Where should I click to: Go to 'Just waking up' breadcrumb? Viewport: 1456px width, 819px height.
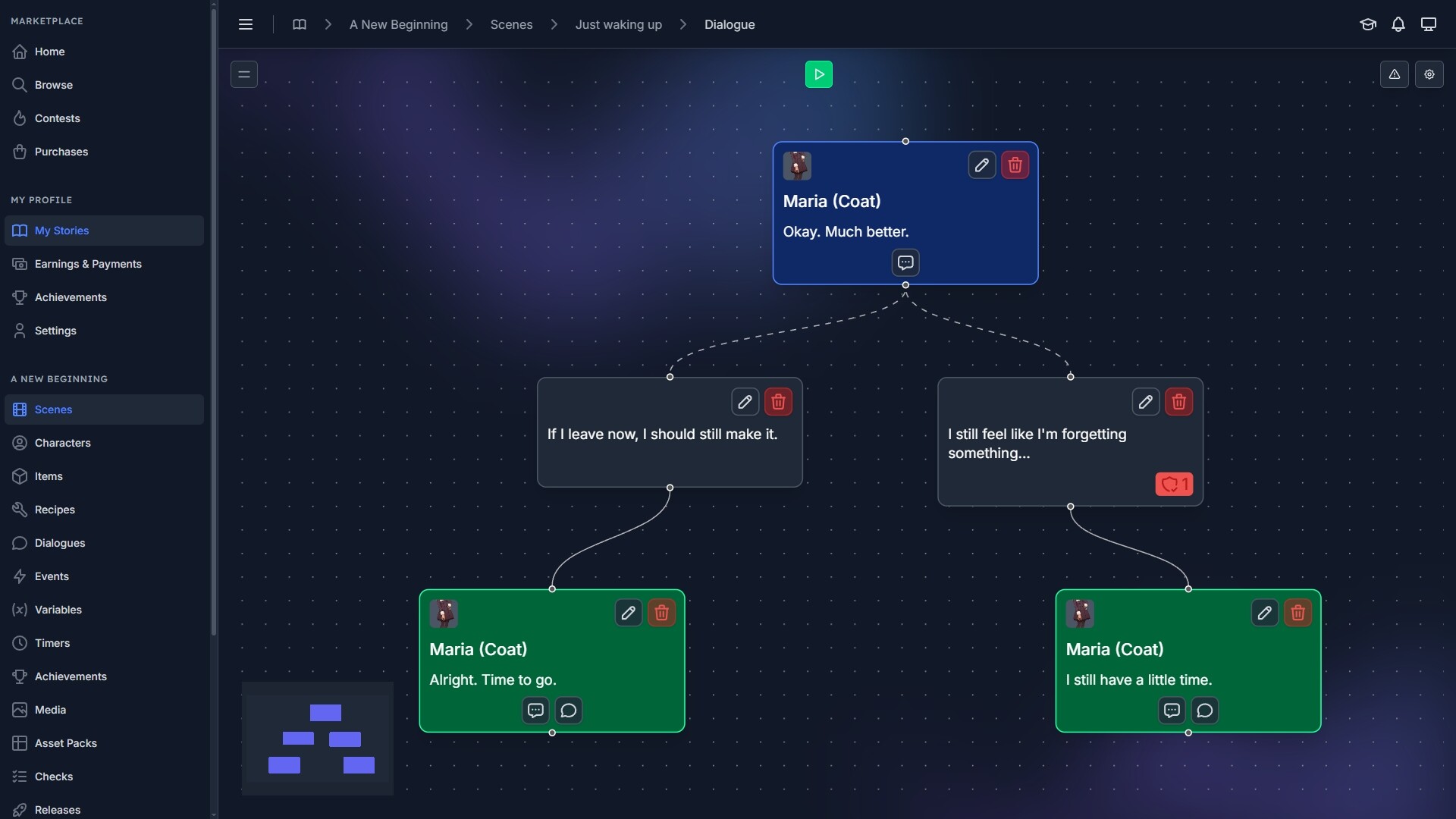(618, 24)
